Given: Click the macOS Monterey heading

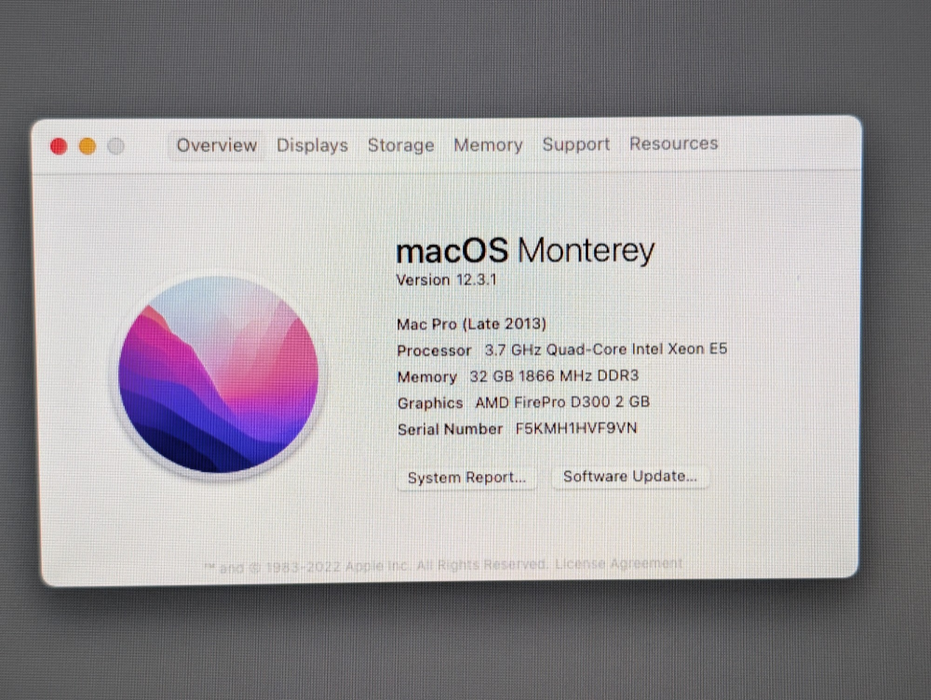Looking at the screenshot, I should coord(525,250).
